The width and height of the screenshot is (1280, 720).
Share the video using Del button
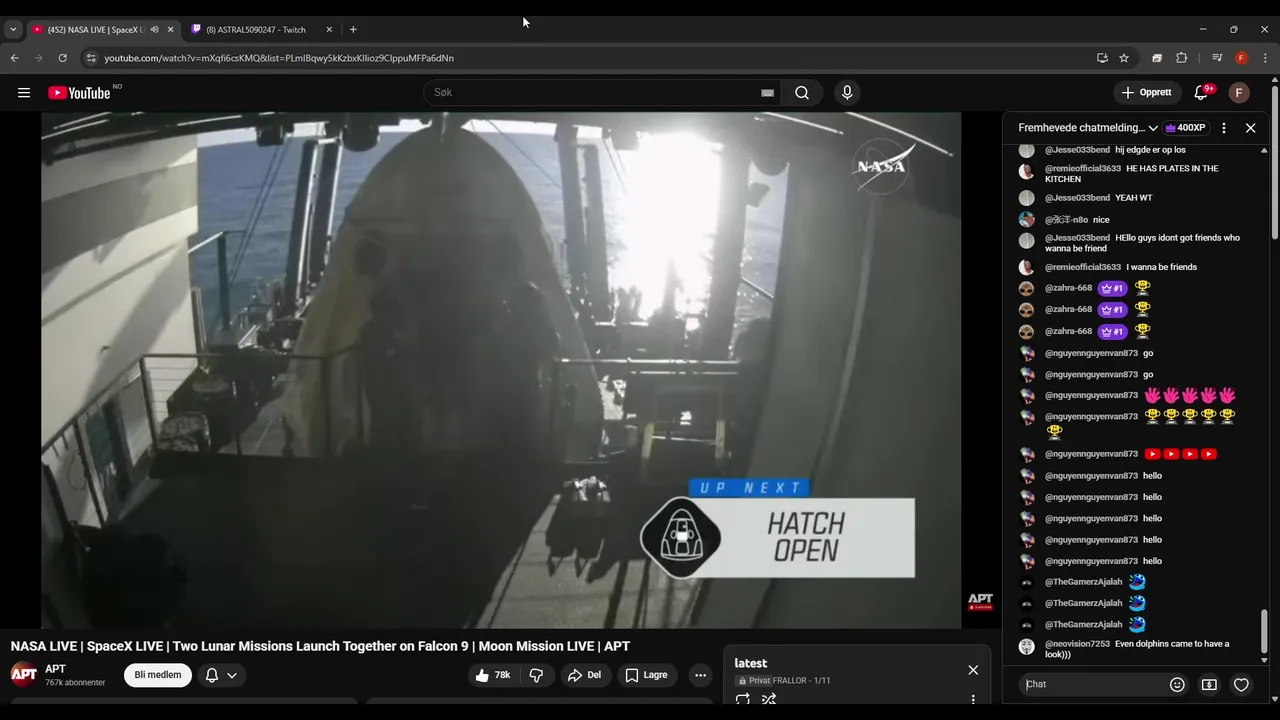coord(585,675)
